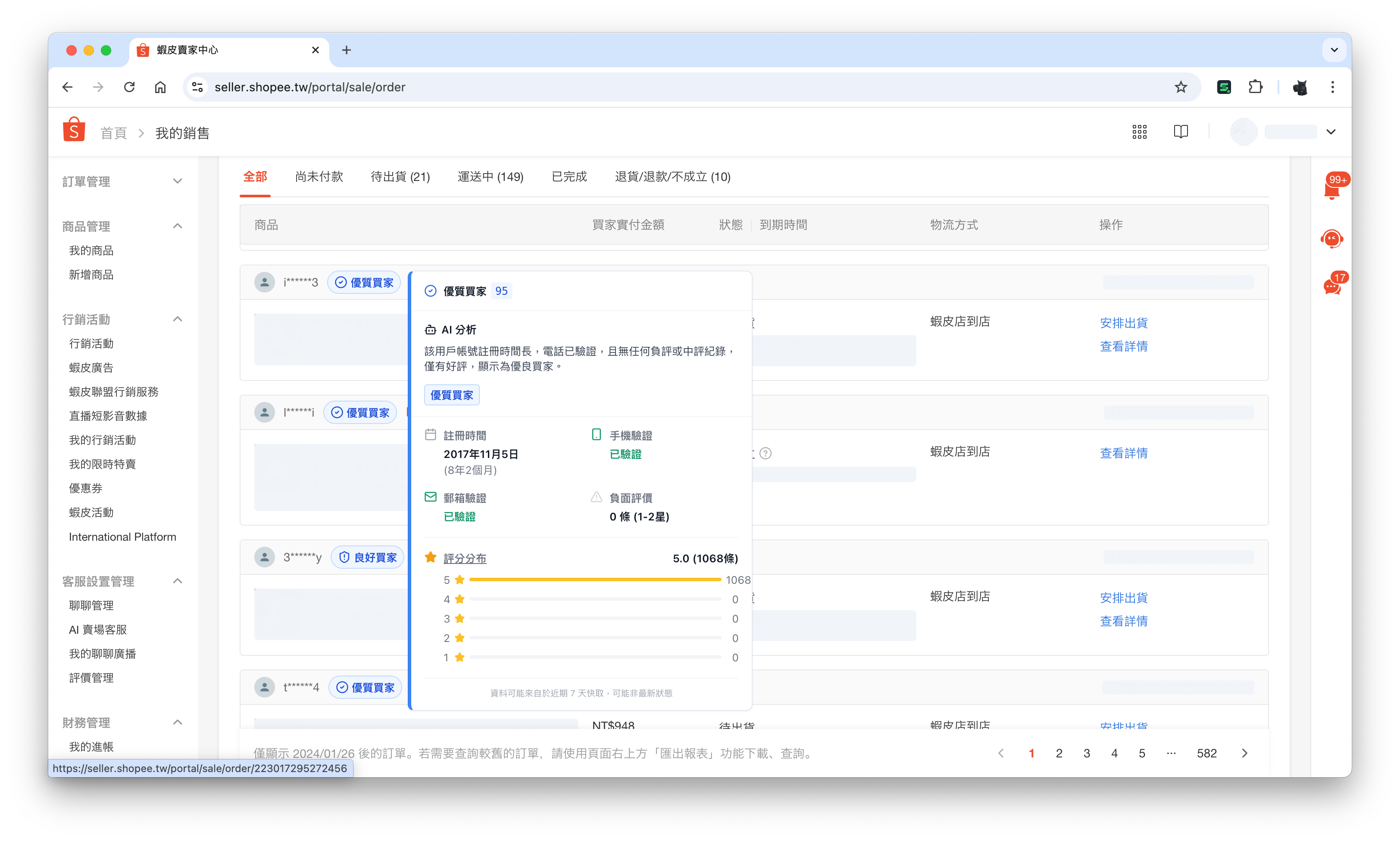The image size is (1400, 841).
Task: Click the AI 分析 robot icon
Action: point(430,330)
